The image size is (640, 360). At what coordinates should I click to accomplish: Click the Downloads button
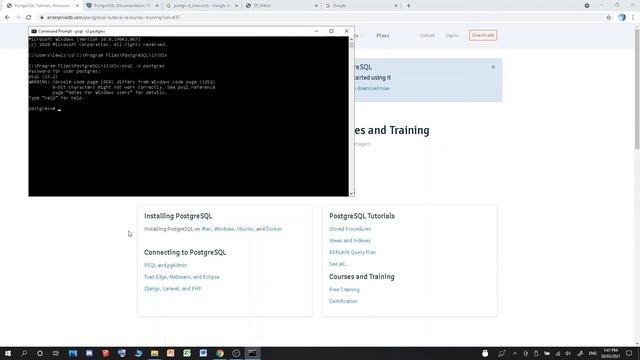(x=483, y=36)
